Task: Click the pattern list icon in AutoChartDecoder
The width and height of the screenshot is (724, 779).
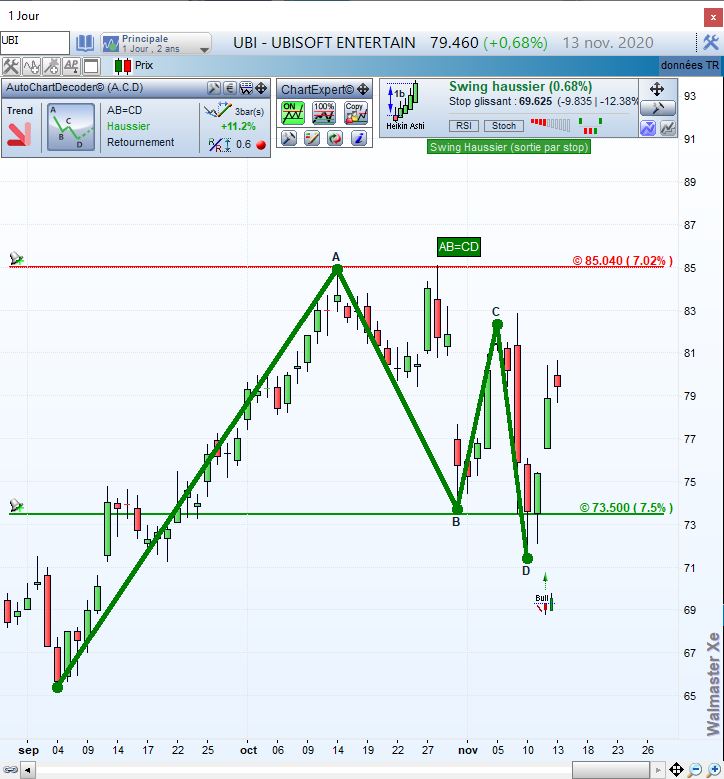Action: pos(246,88)
